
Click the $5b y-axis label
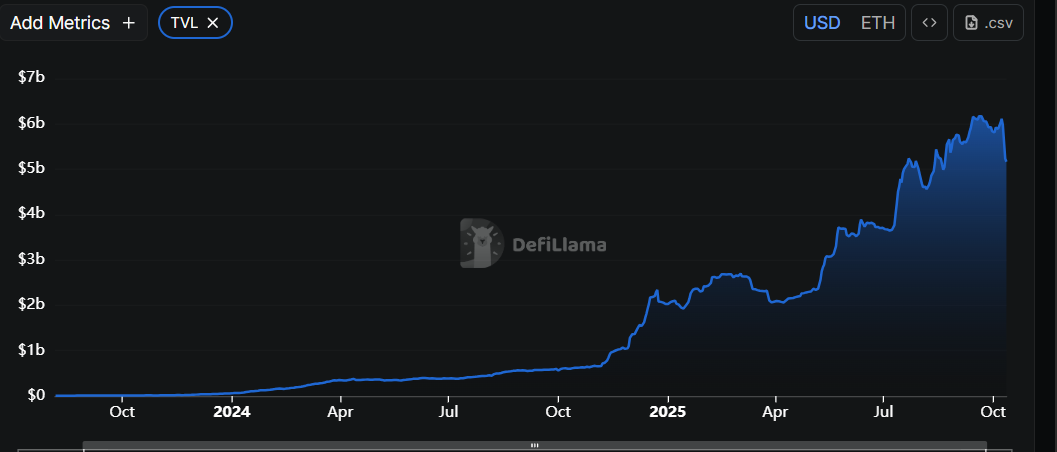click(x=32, y=168)
